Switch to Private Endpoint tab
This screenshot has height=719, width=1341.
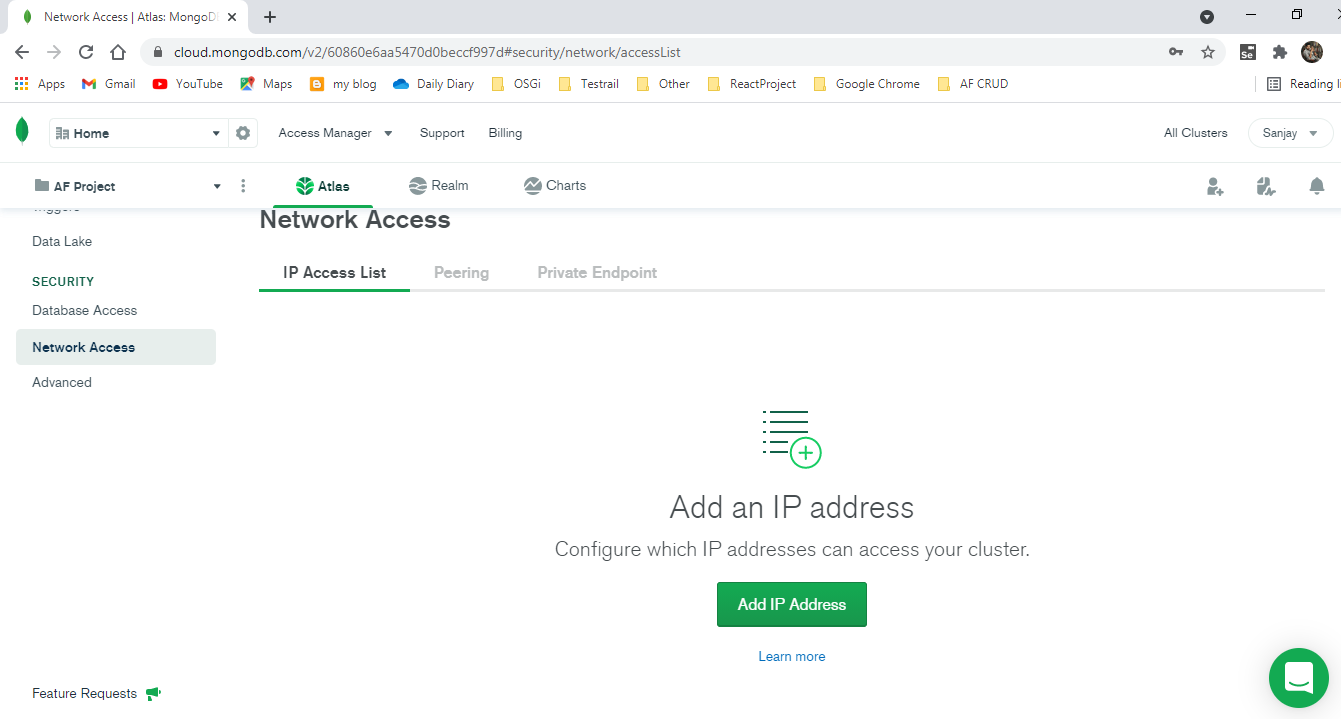point(597,272)
